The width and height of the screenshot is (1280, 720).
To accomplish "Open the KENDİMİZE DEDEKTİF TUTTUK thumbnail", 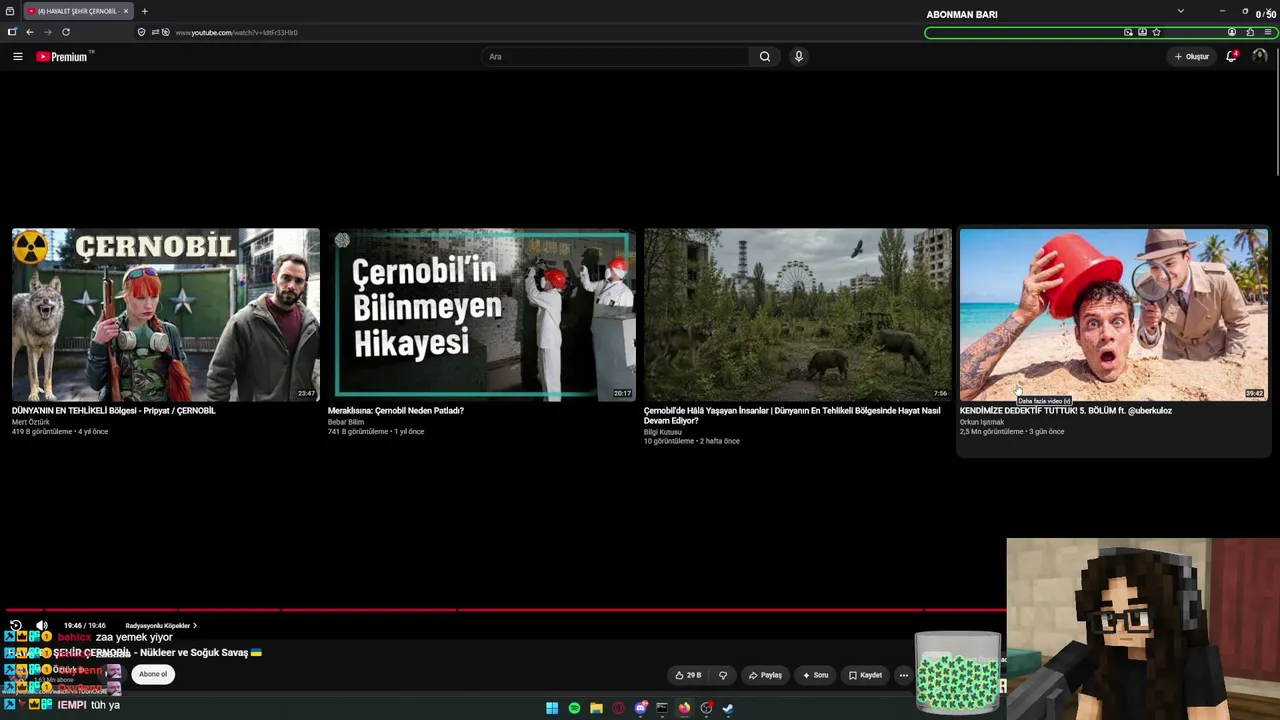I will click(x=1114, y=315).
